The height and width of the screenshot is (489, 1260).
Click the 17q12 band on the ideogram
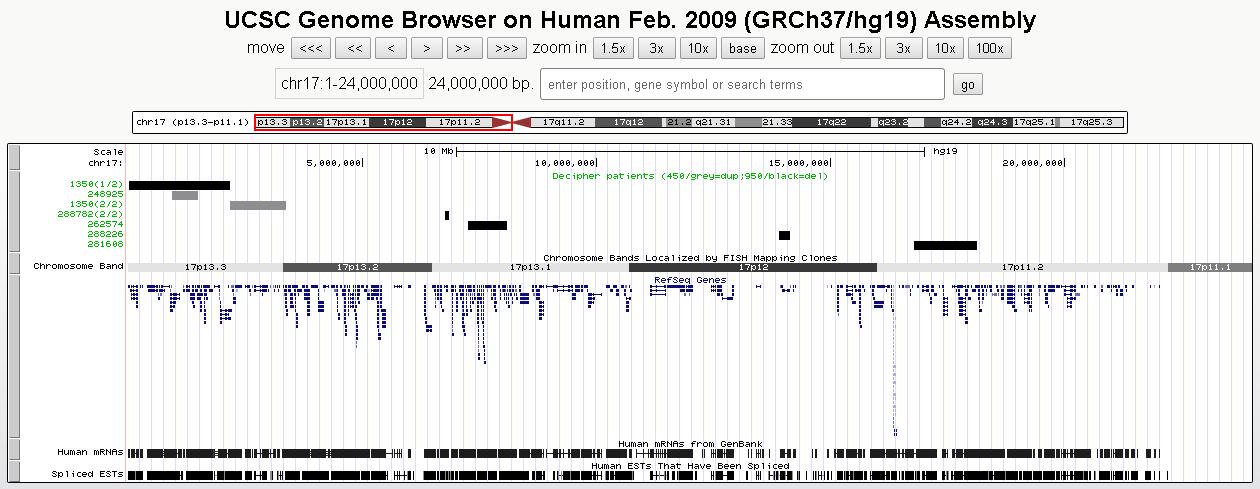pos(628,122)
